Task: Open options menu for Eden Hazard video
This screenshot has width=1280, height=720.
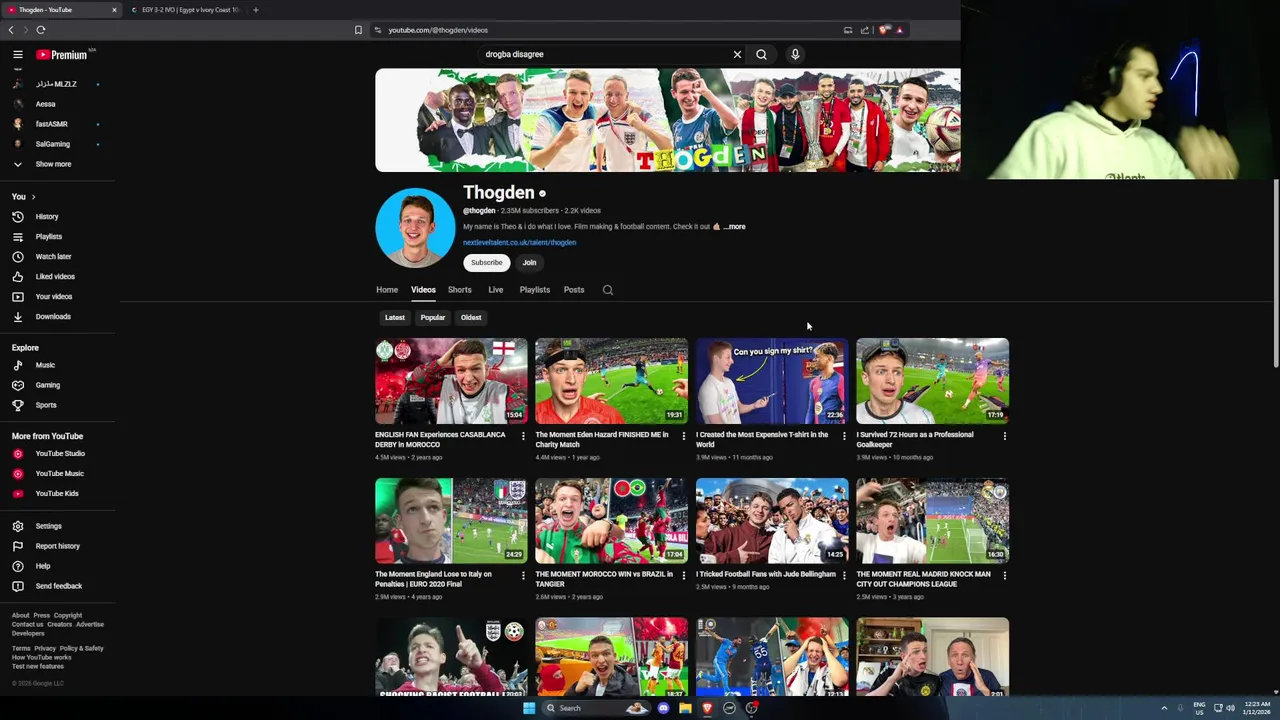Action: coord(684,436)
